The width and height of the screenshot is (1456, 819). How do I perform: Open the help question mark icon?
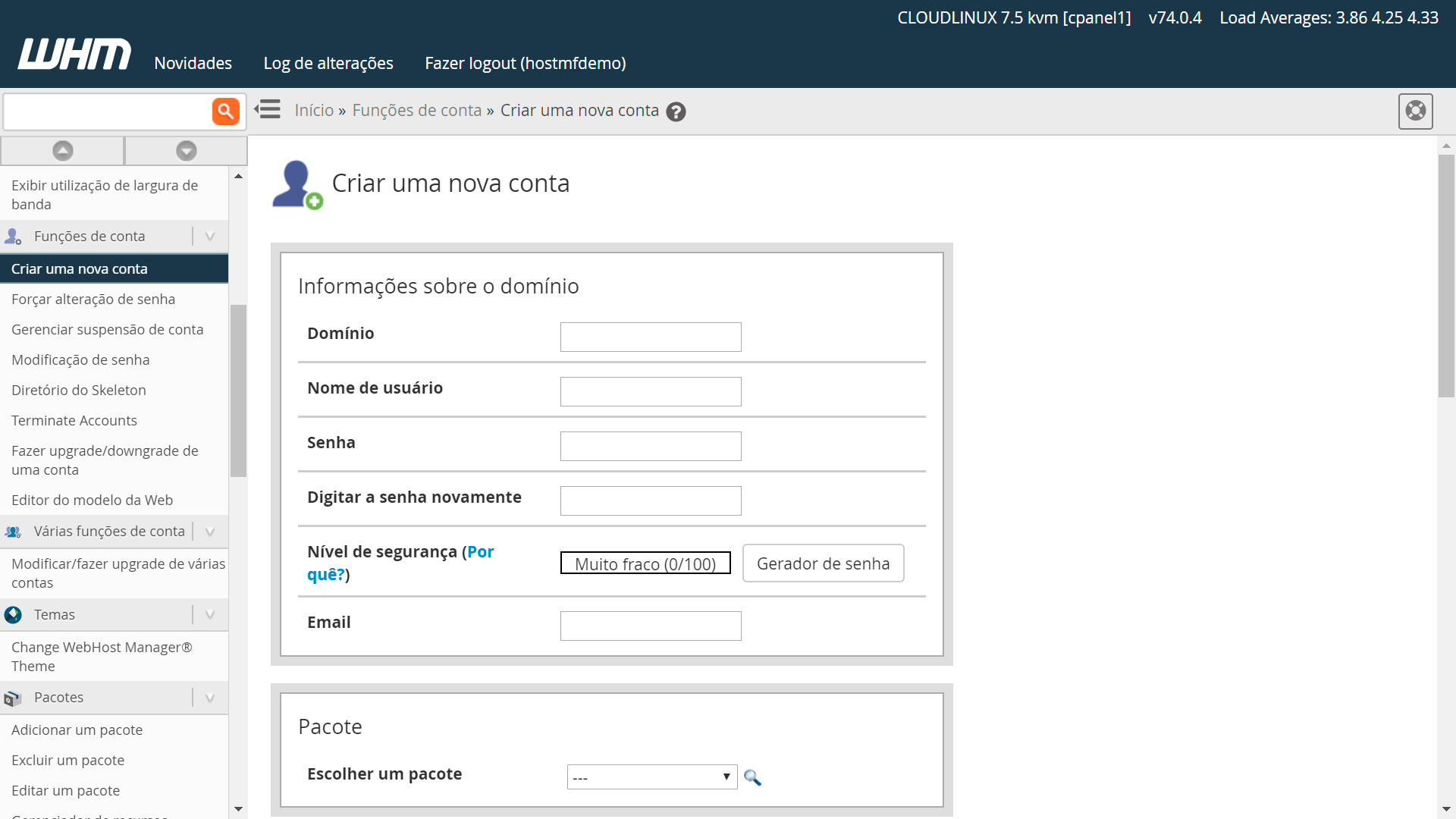click(x=676, y=111)
